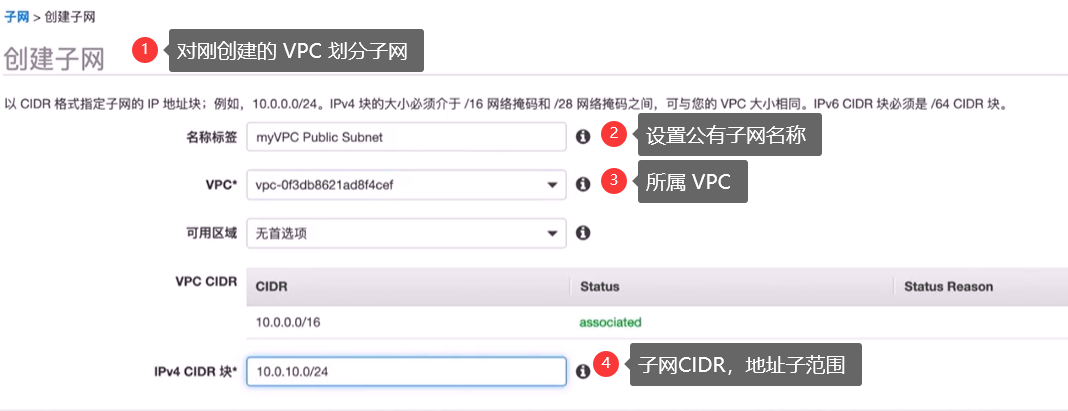The width and height of the screenshot is (1068, 411).
Task: Click info icon beside 可用区域 dropdown
Action: pos(583,233)
